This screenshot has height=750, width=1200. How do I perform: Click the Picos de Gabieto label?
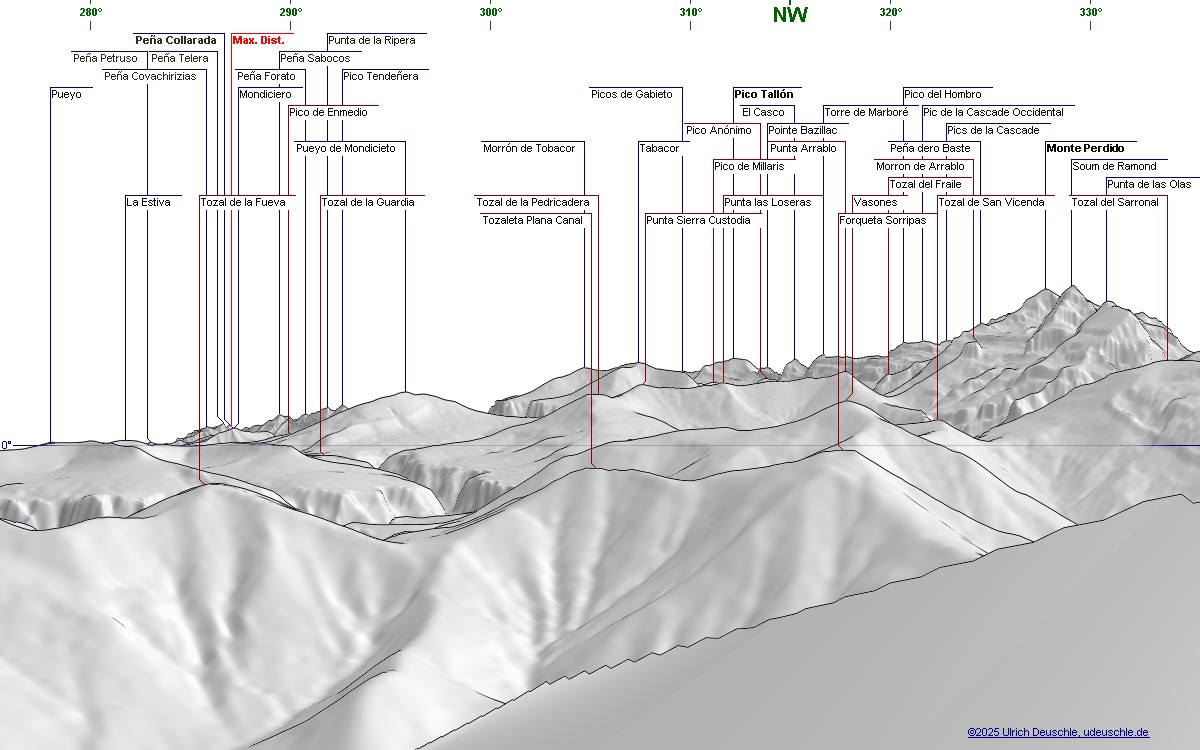coord(631,95)
